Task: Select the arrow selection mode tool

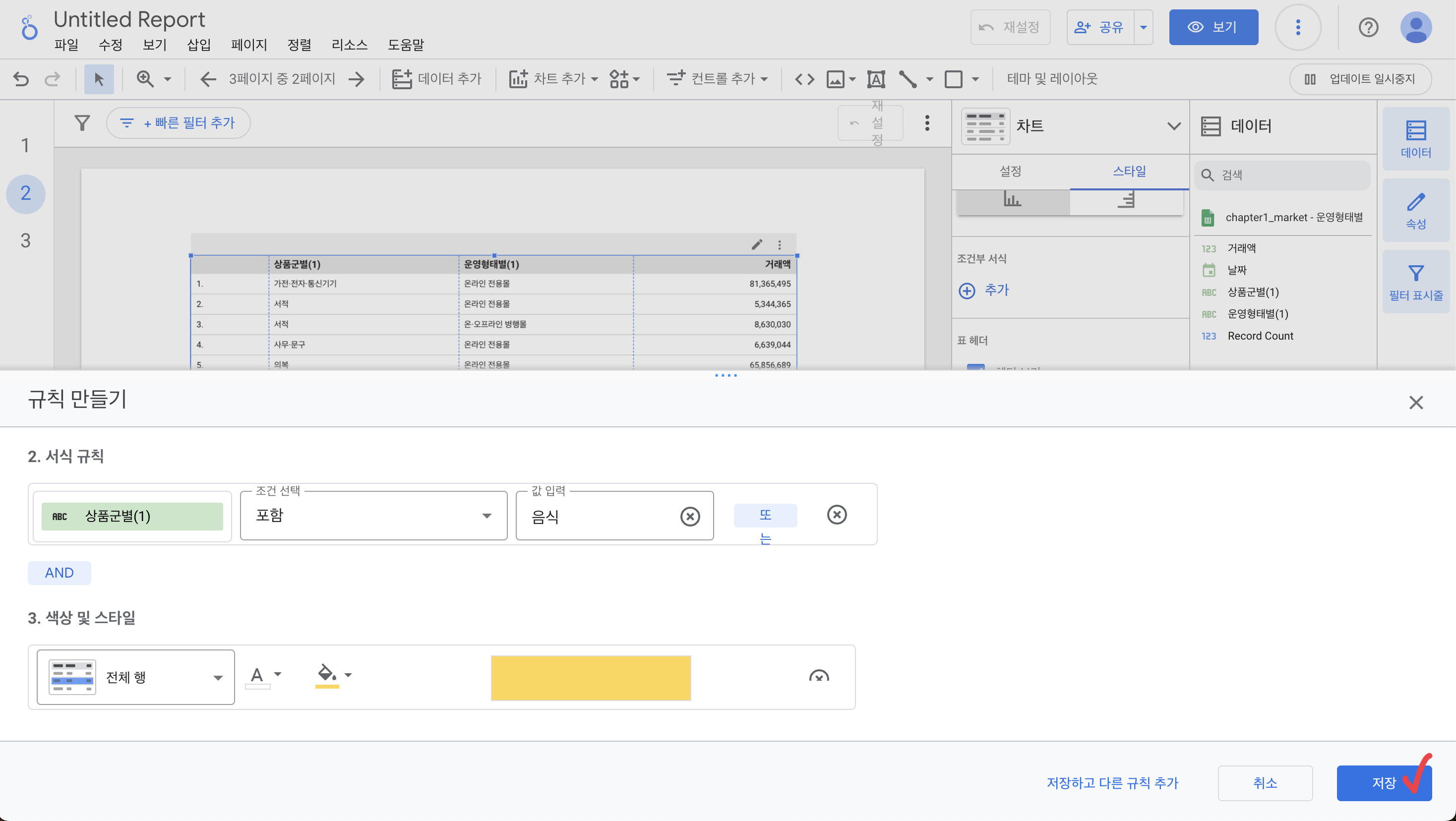Action: pos(99,79)
